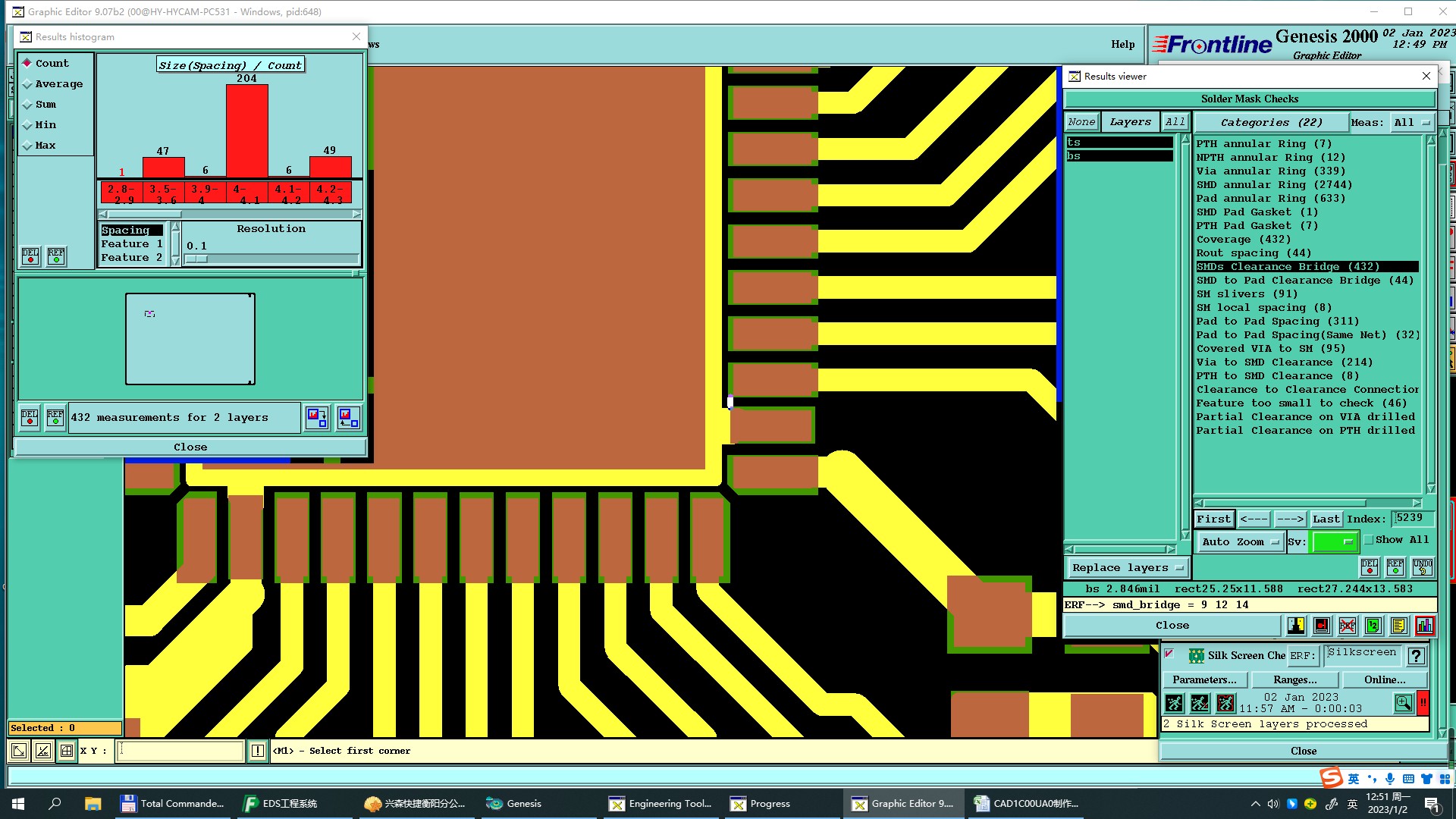Open the Meas All dropdown
This screenshot has width=1456, height=819.
coord(1411,123)
